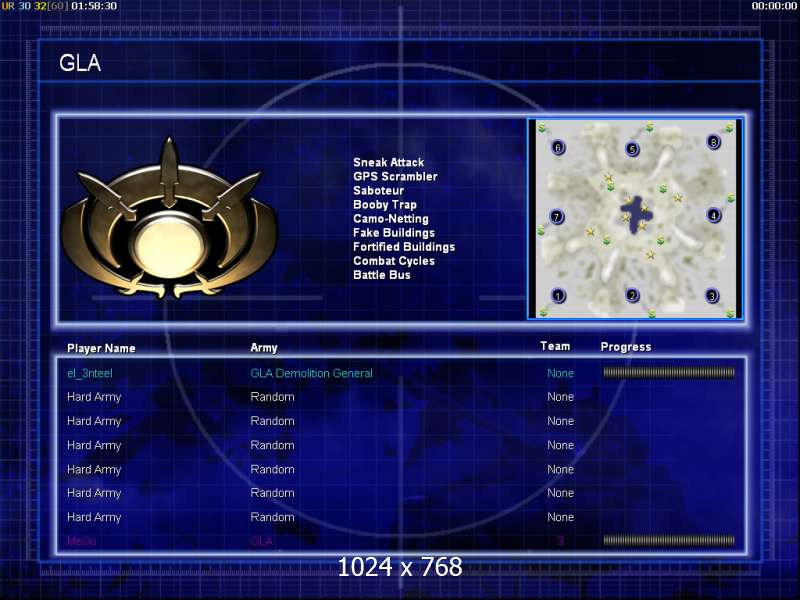Click MeGo's army value GLA
This screenshot has width=800, height=600.
pos(262,541)
